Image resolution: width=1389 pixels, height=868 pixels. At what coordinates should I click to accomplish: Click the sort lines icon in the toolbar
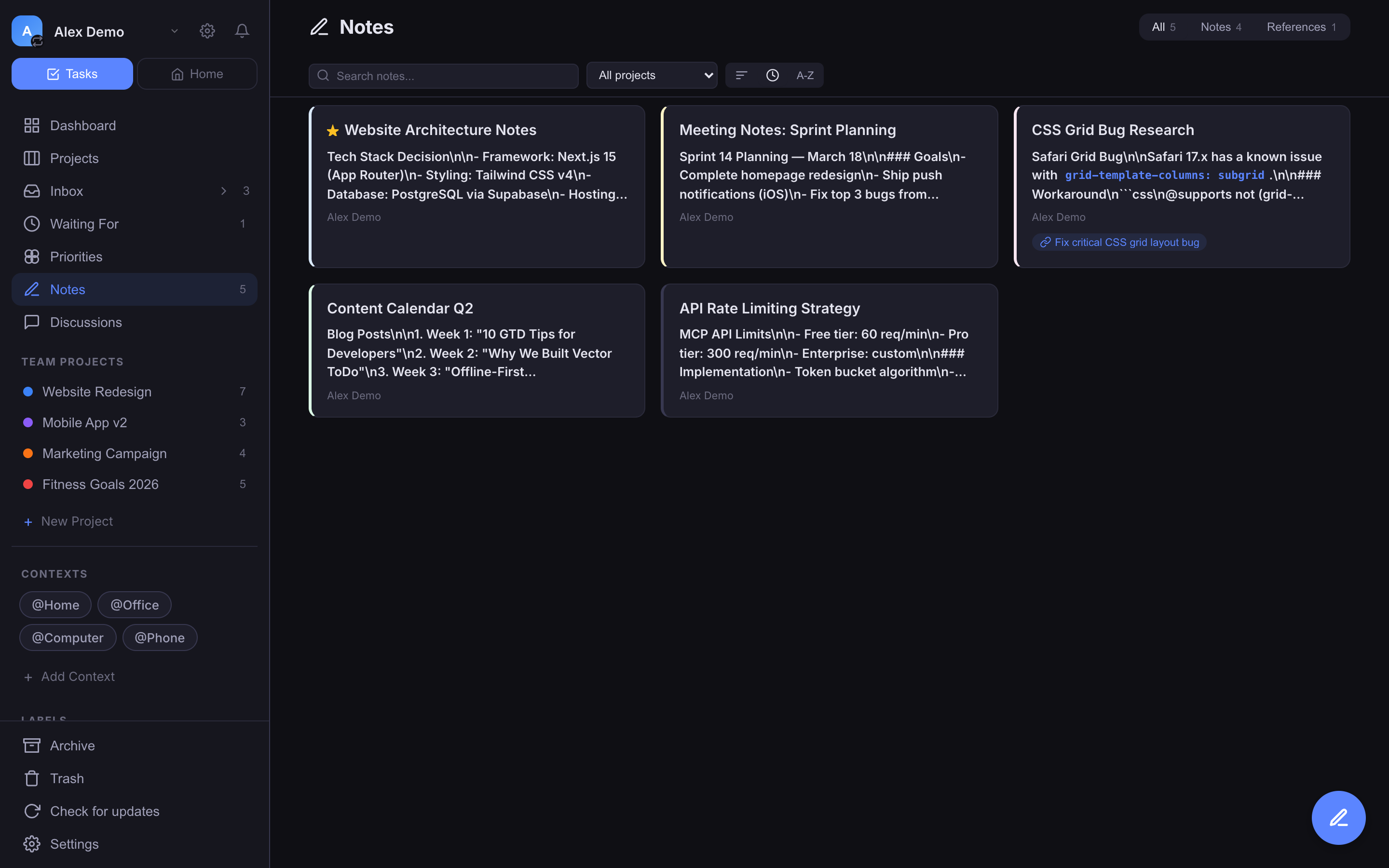pos(742,75)
